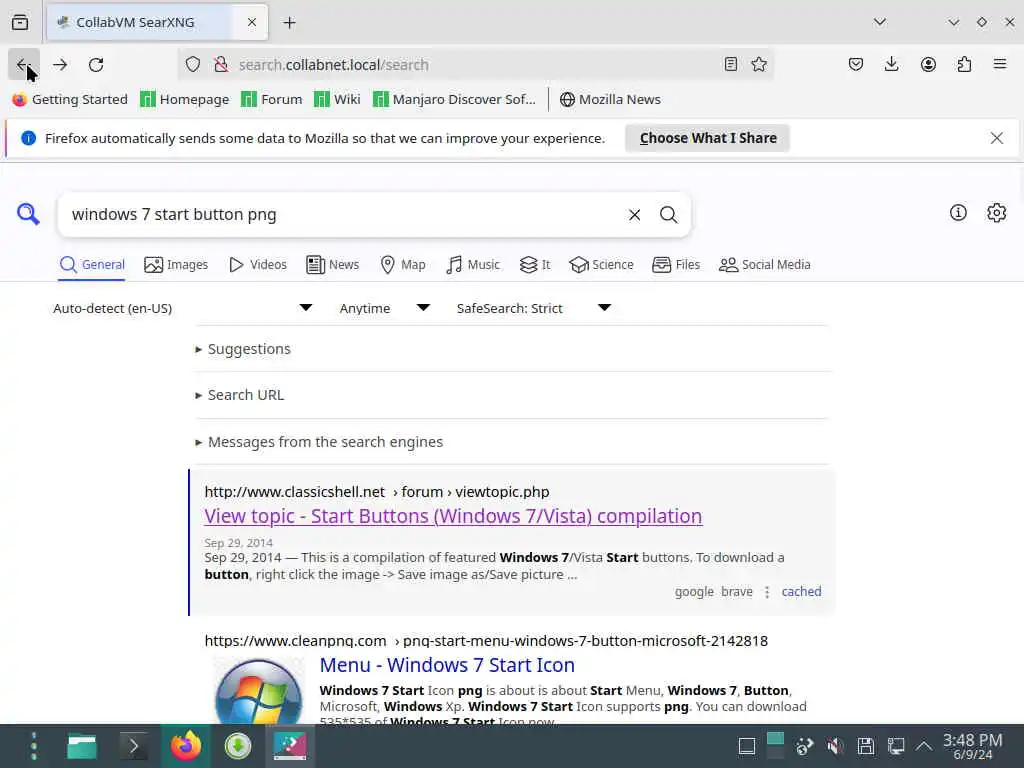
Task: Select the General search tab
Action: click(91, 264)
